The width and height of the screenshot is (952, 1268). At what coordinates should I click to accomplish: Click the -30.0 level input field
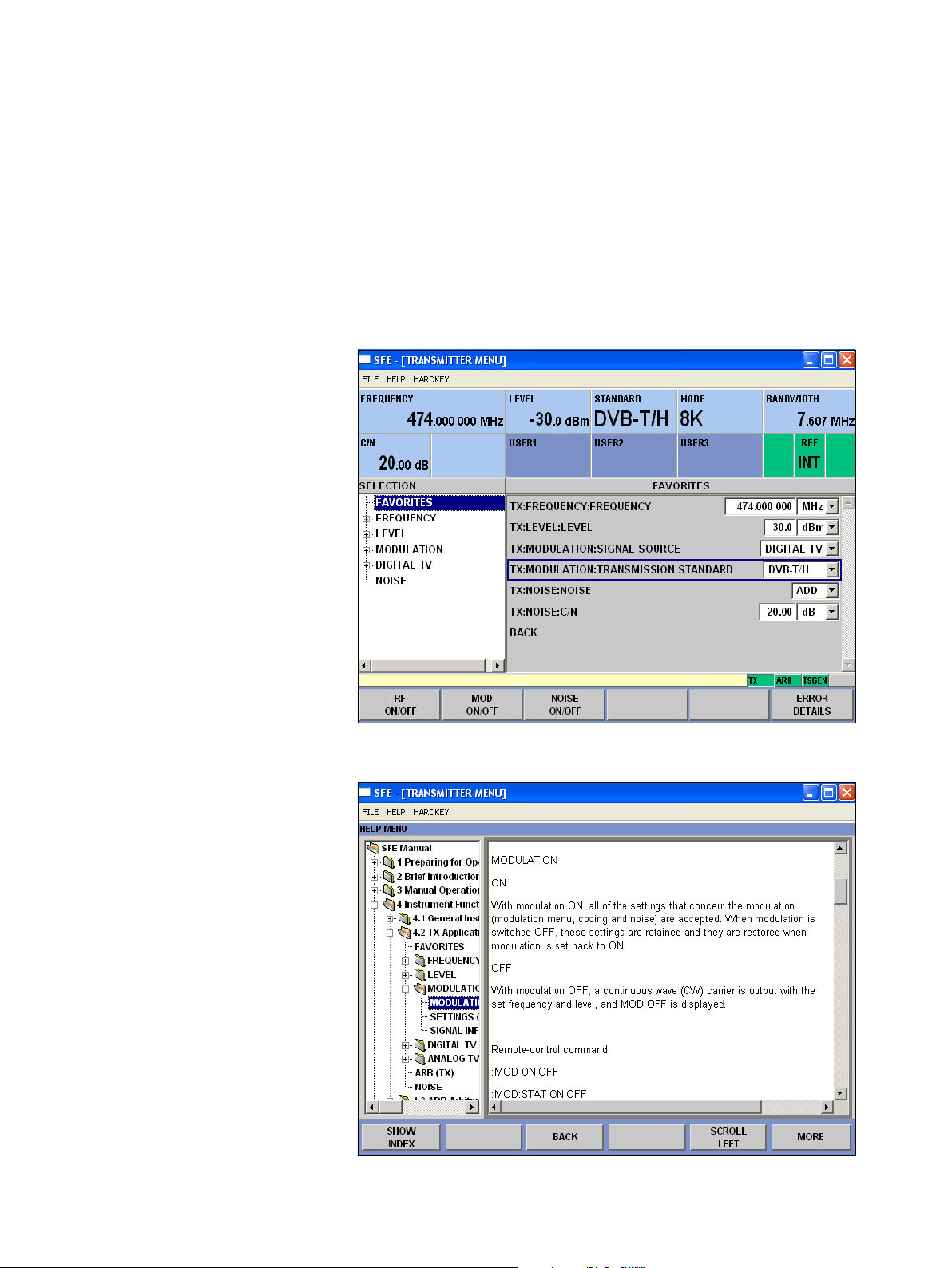click(779, 527)
